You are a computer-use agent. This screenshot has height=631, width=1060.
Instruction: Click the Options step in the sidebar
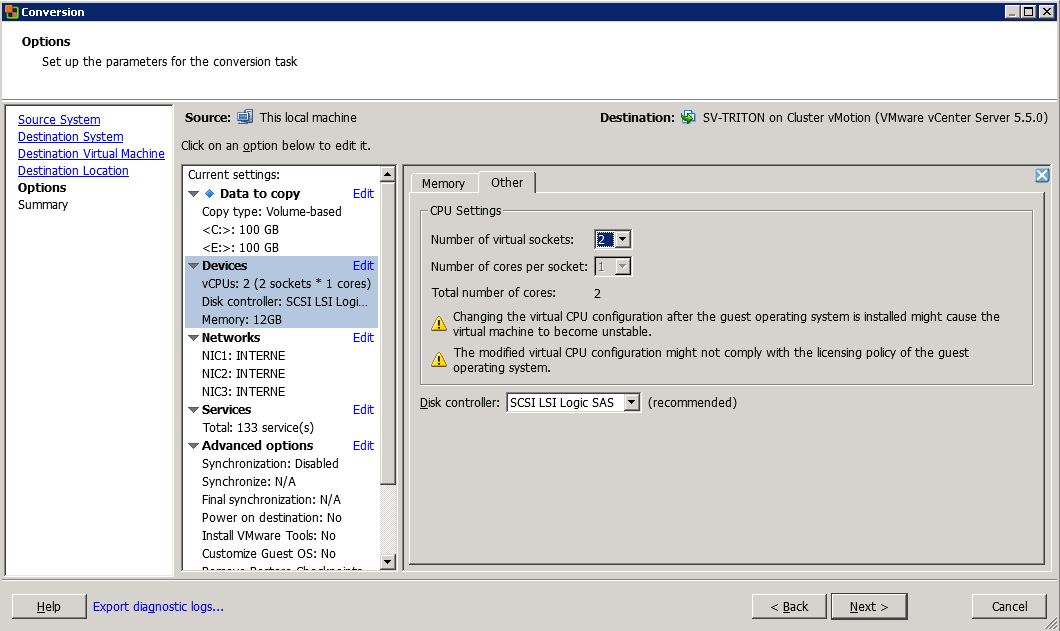click(x=42, y=188)
